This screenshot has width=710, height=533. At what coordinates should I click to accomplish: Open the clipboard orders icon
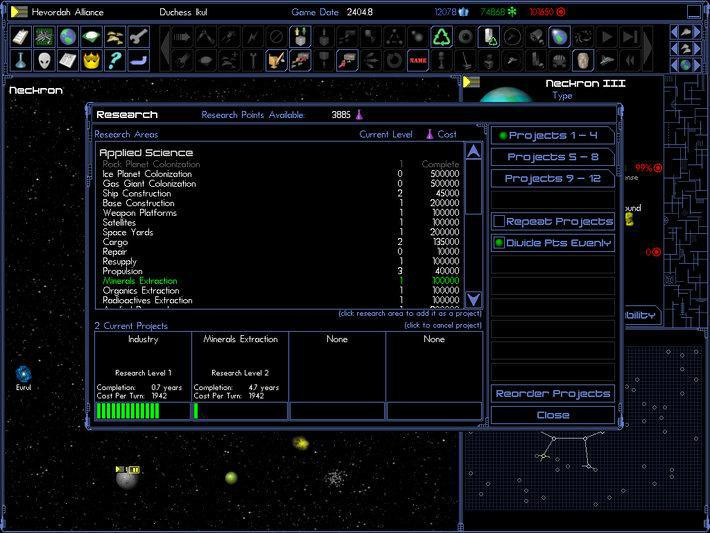(20, 37)
